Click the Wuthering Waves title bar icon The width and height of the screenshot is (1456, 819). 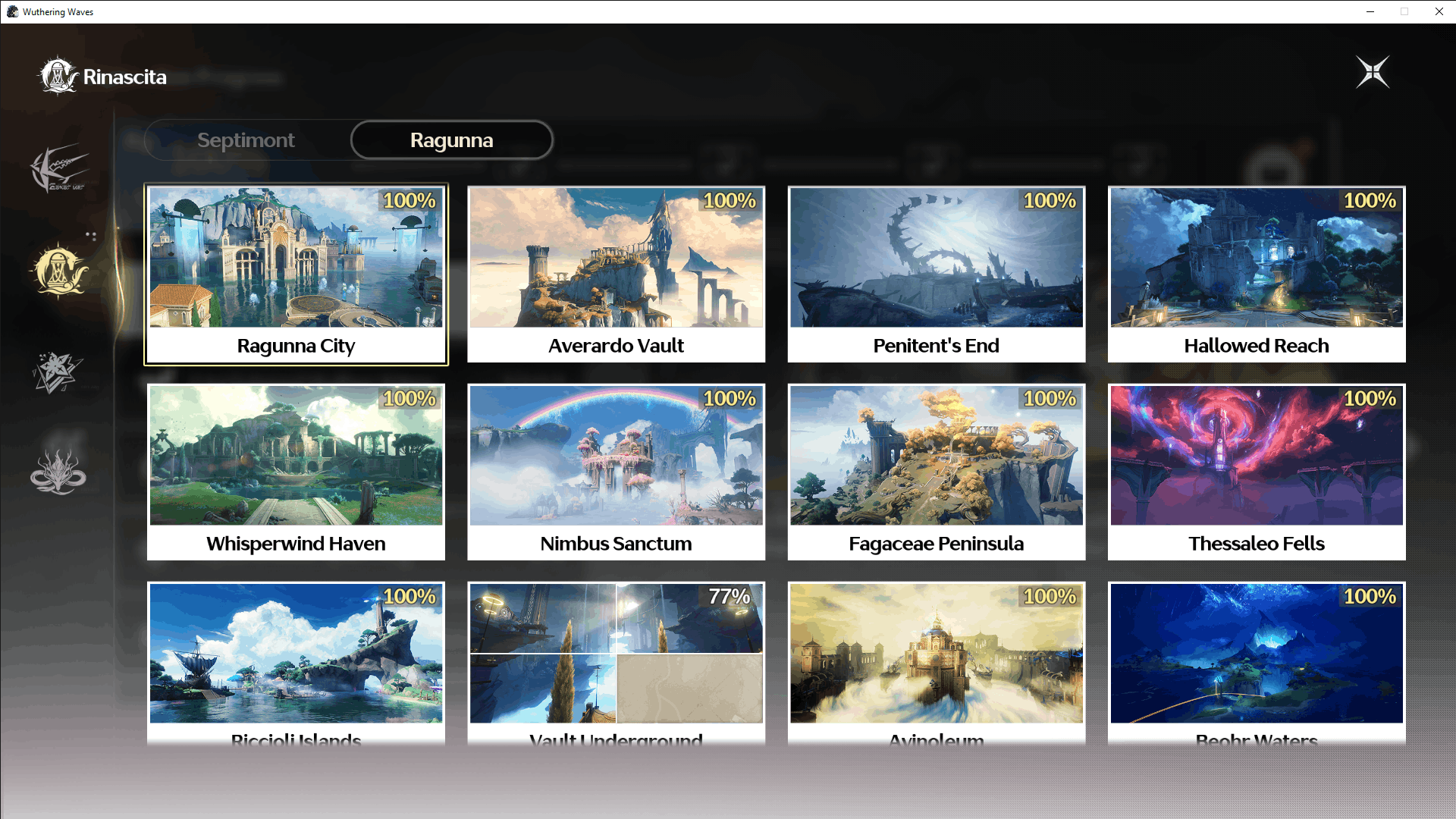(12, 11)
